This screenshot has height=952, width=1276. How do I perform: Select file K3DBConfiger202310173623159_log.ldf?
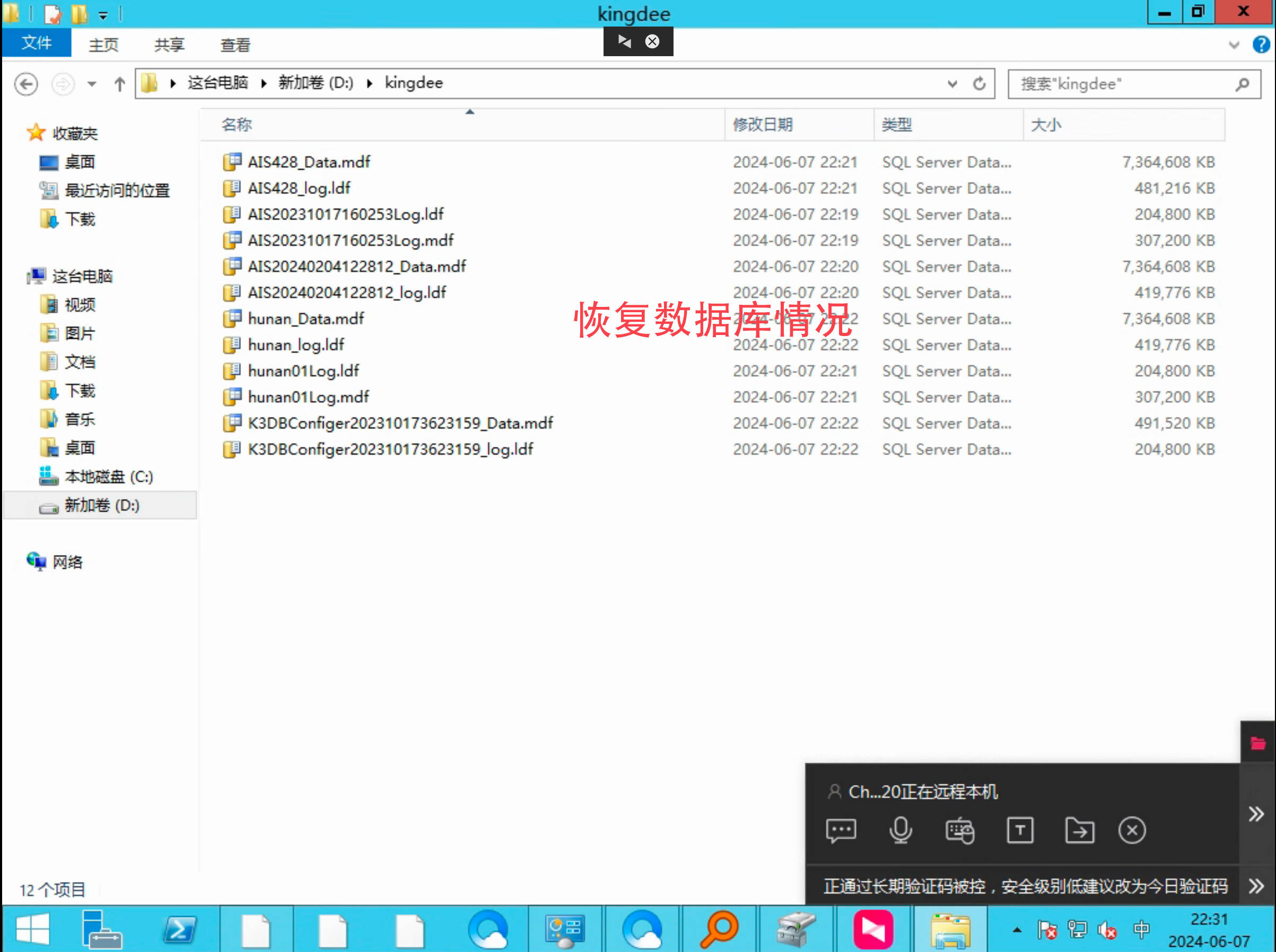tap(390, 449)
